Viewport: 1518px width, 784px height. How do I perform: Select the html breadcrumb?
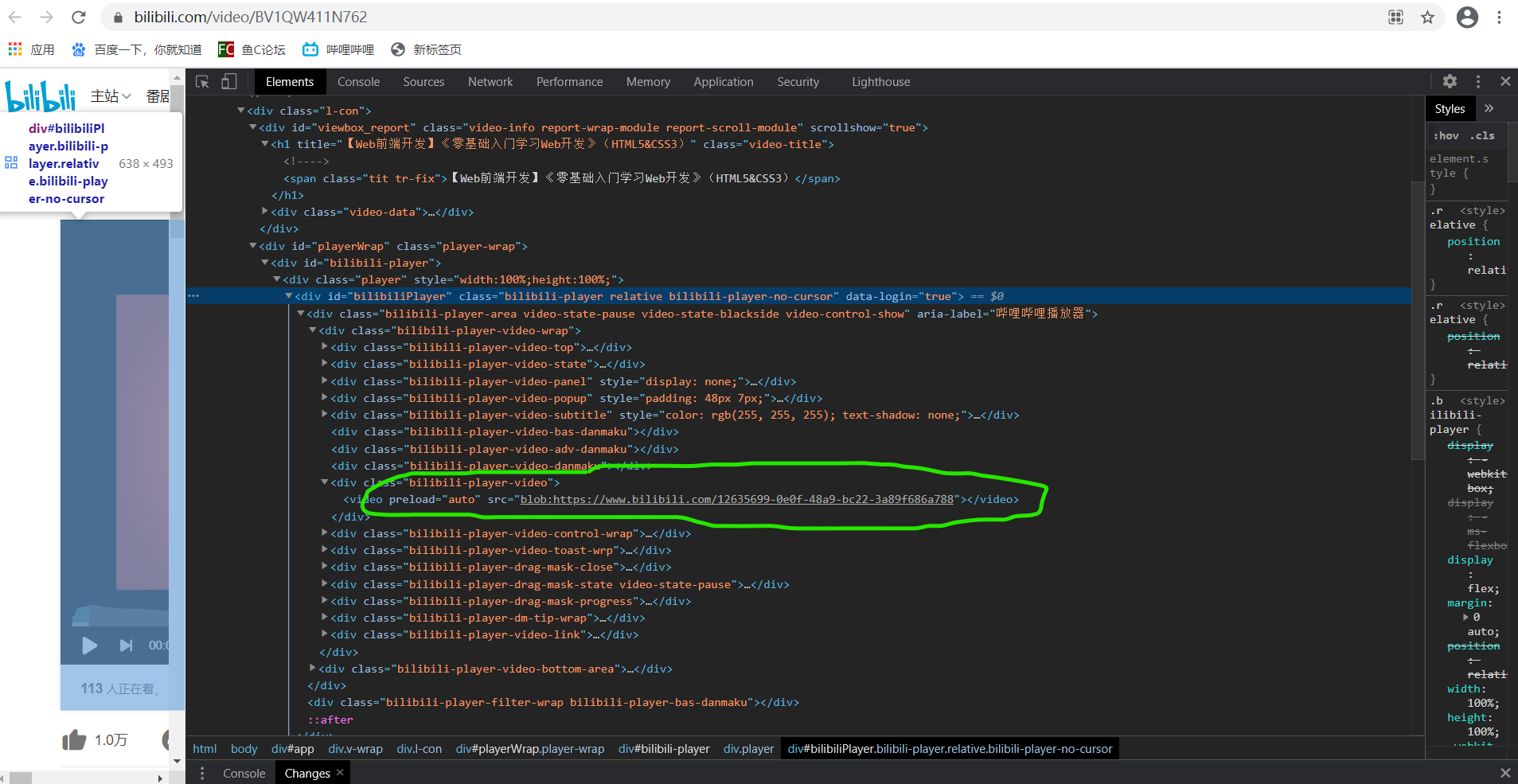click(205, 748)
